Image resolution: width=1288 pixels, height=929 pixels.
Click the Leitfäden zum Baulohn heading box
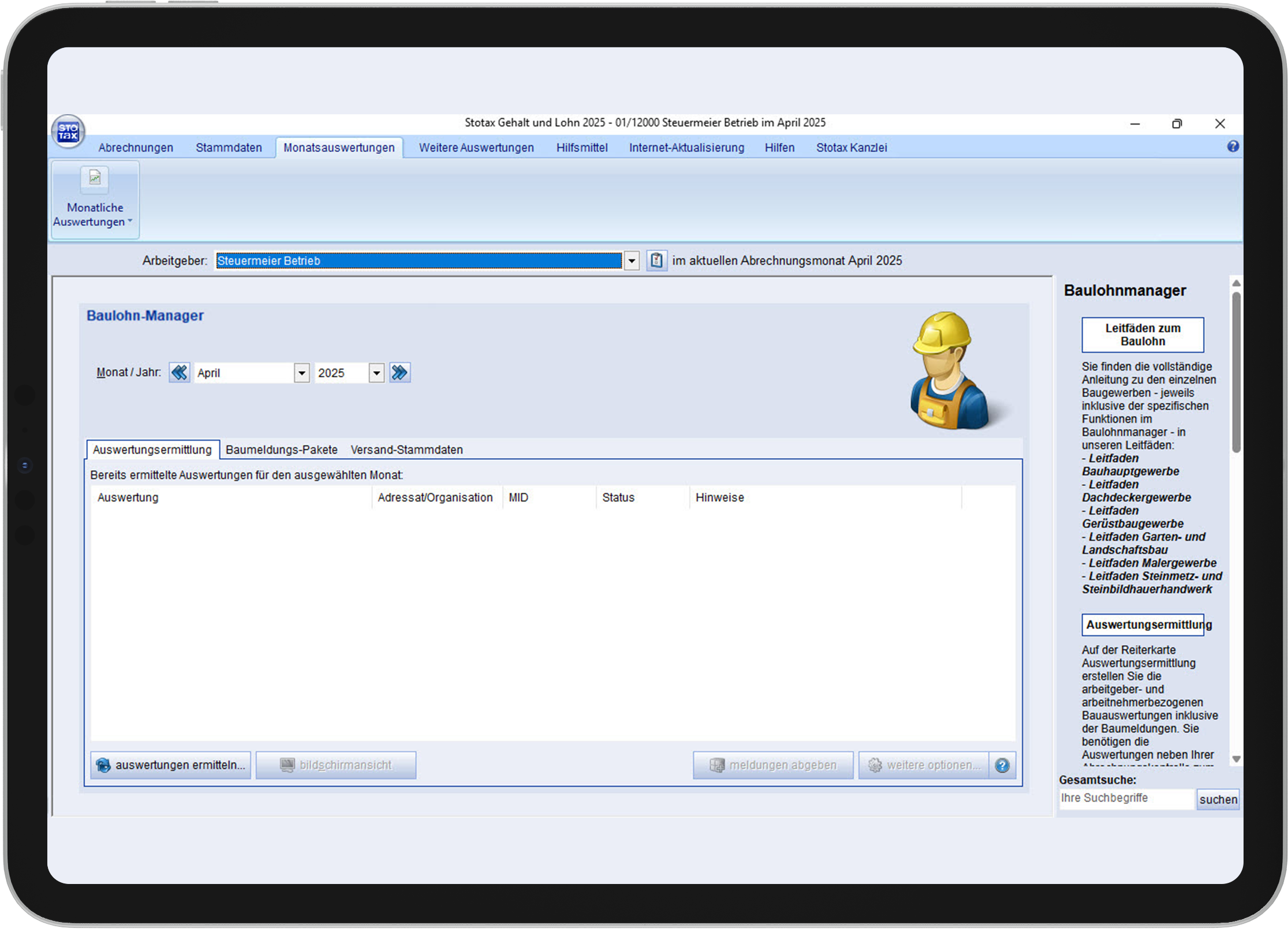click(1143, 335)
